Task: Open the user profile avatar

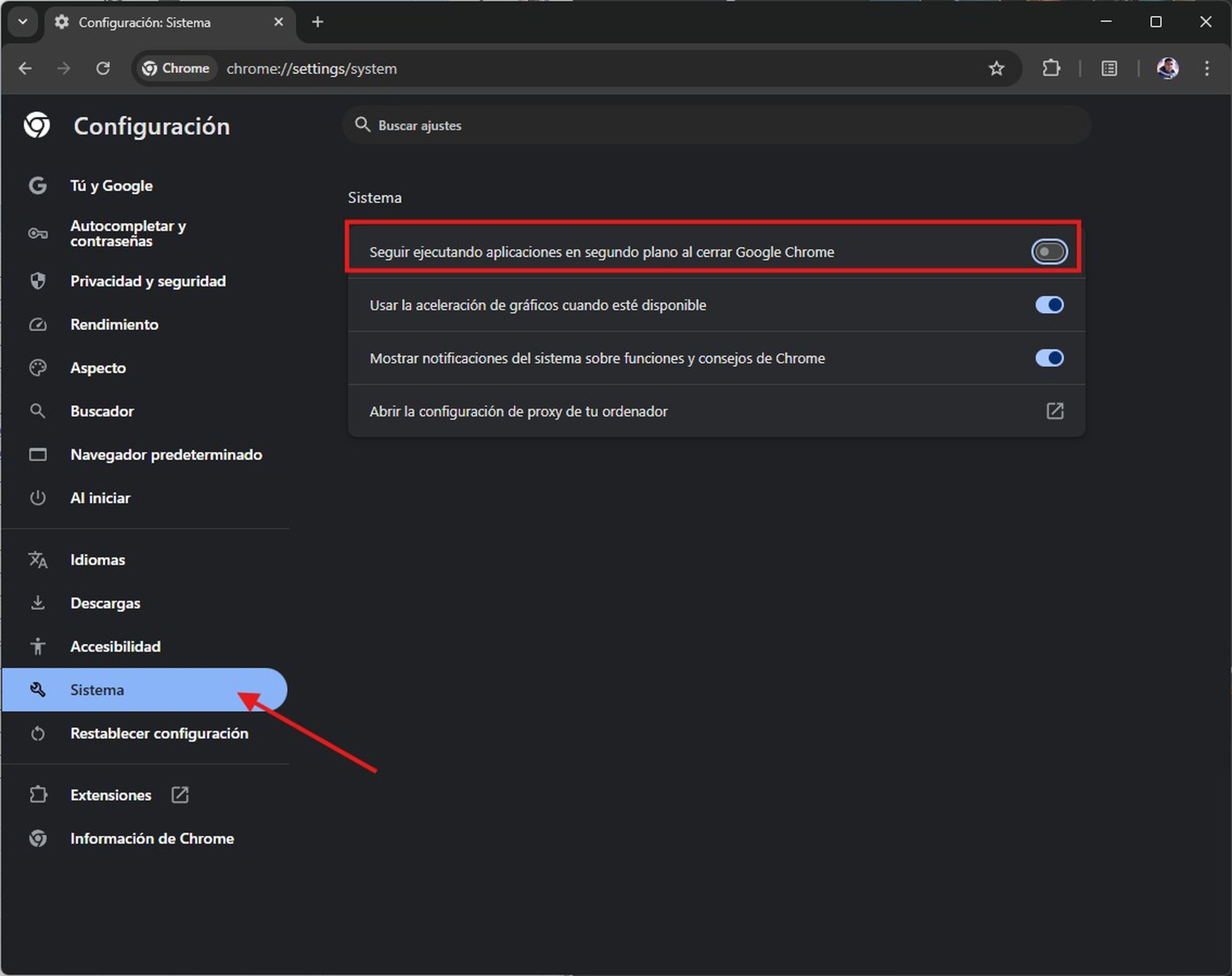Action: click(x=1168, y=69)
